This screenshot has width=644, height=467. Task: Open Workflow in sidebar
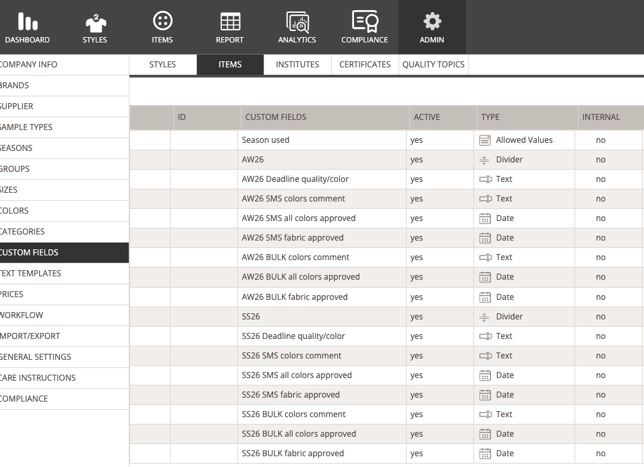click(x=64, y=315)
